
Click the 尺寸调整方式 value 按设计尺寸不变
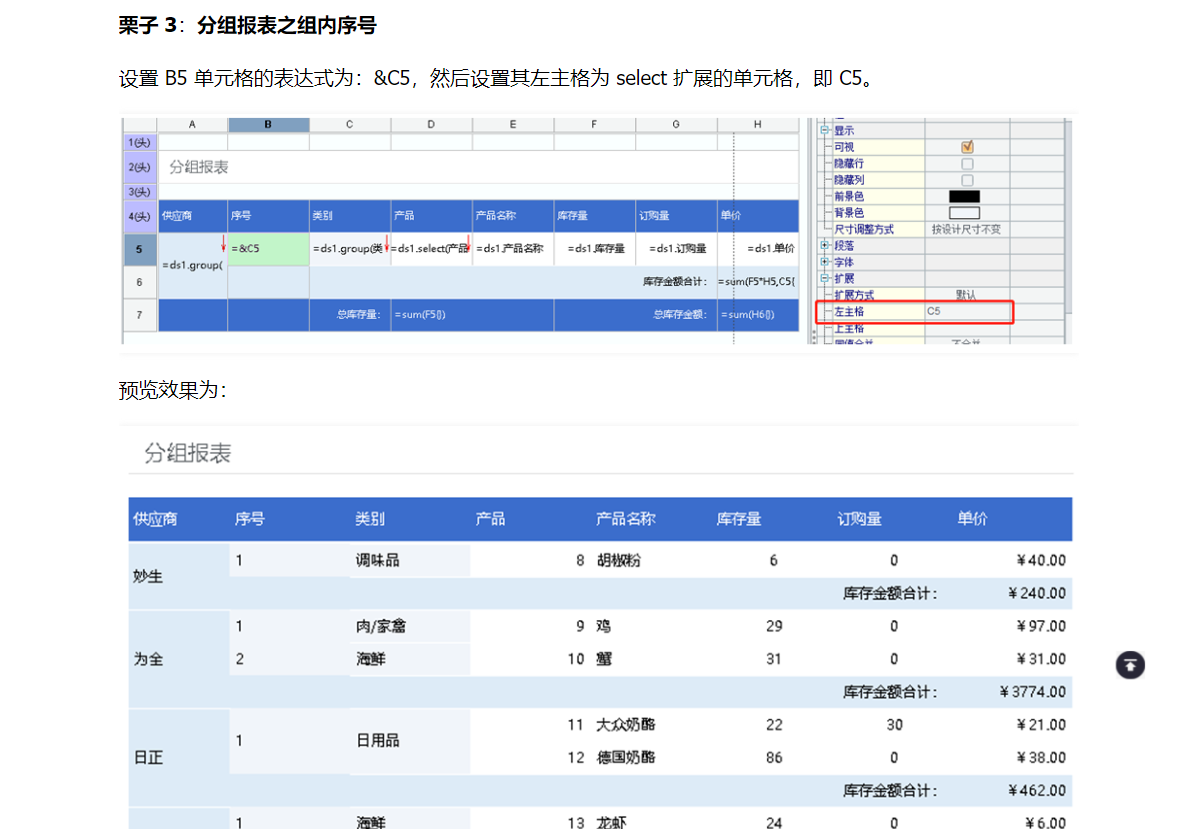pyautogui.click(x=966, y=229)
